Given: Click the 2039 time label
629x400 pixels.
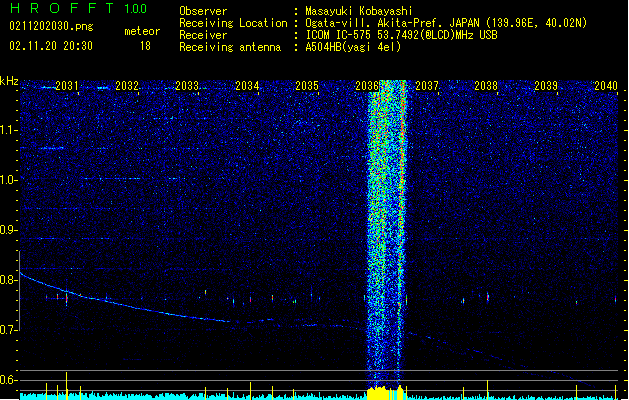Looking at the screenshot, I should click(546, 86).
